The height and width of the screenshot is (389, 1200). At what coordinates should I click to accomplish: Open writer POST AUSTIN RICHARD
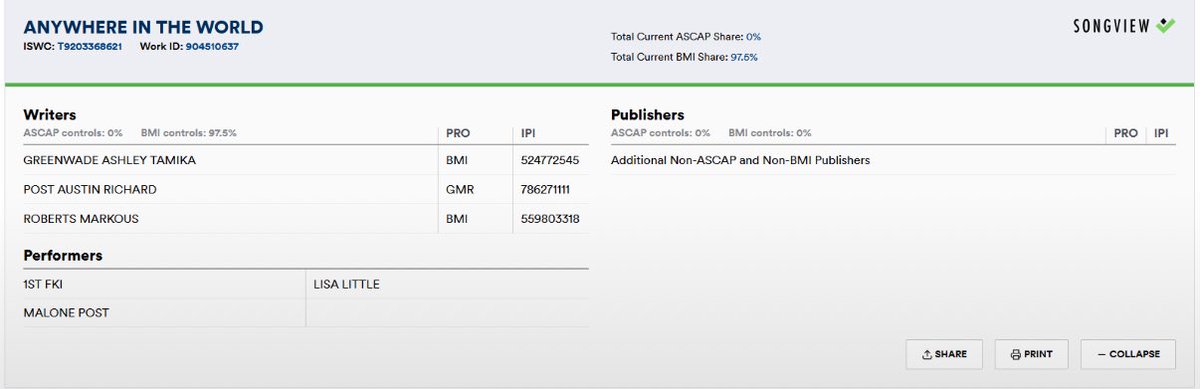[90, 189]
